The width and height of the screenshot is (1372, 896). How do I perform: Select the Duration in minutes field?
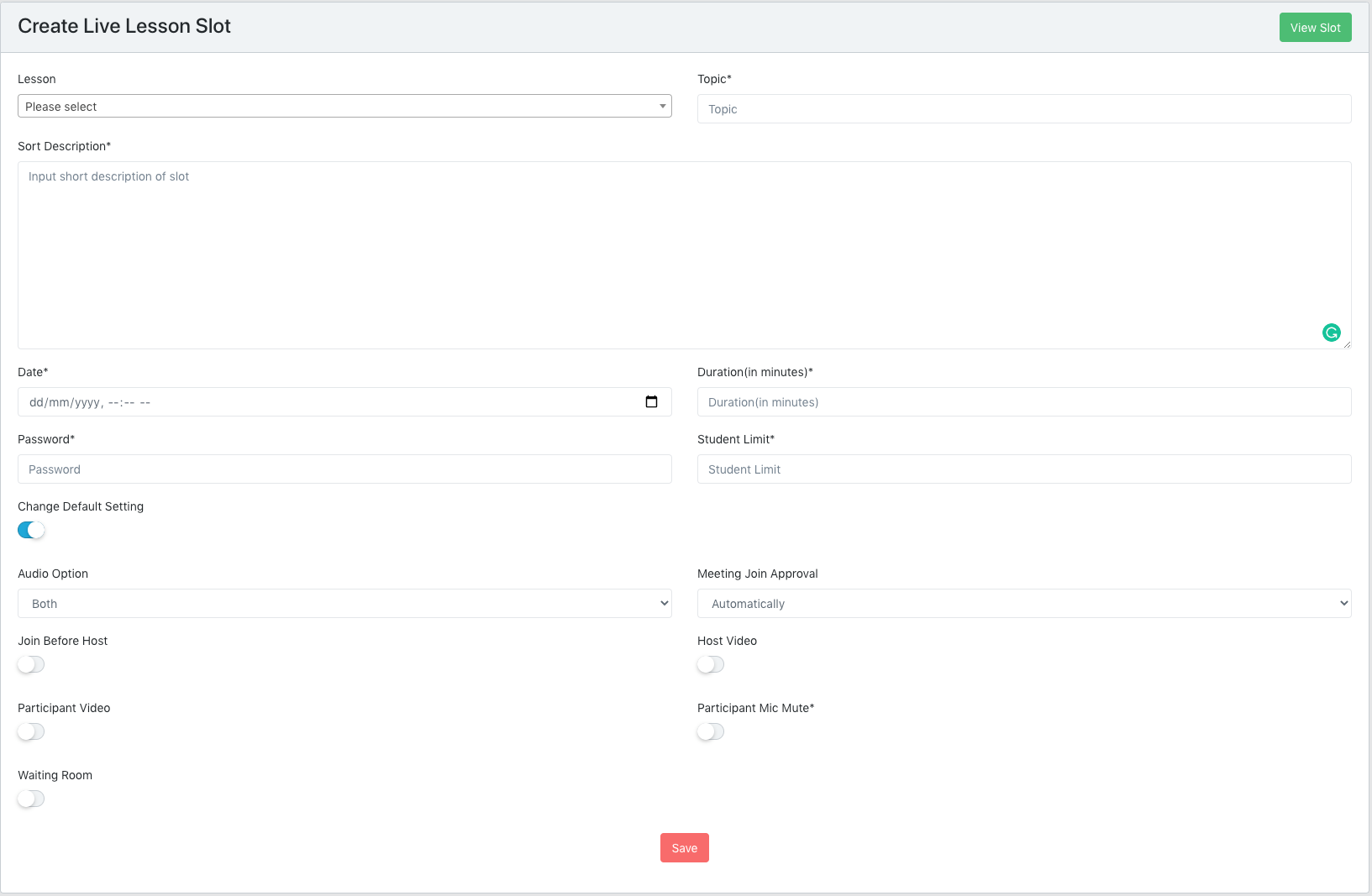point(1023,402)
